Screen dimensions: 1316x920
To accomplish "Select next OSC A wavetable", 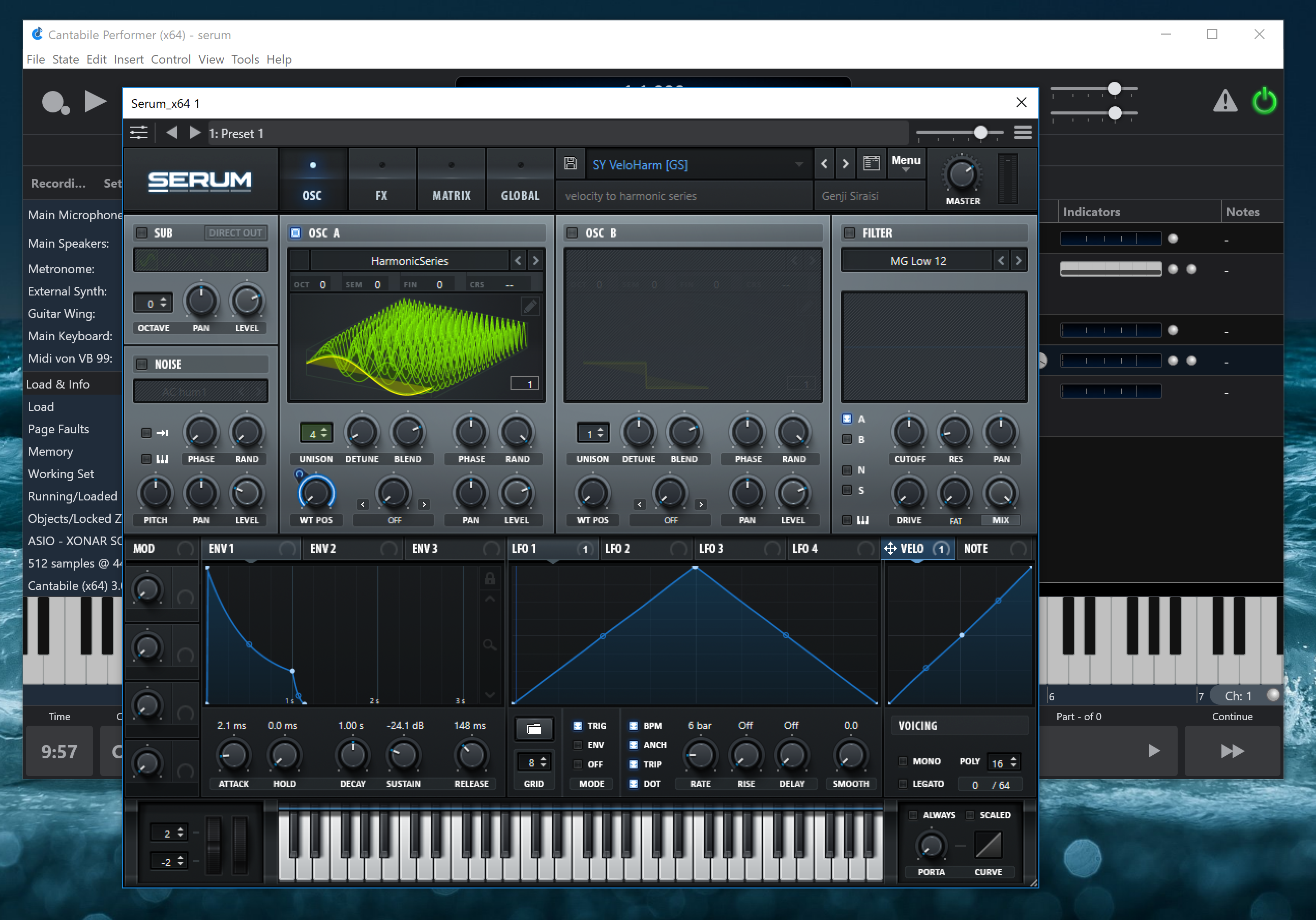I will click(x=535, y=261).
